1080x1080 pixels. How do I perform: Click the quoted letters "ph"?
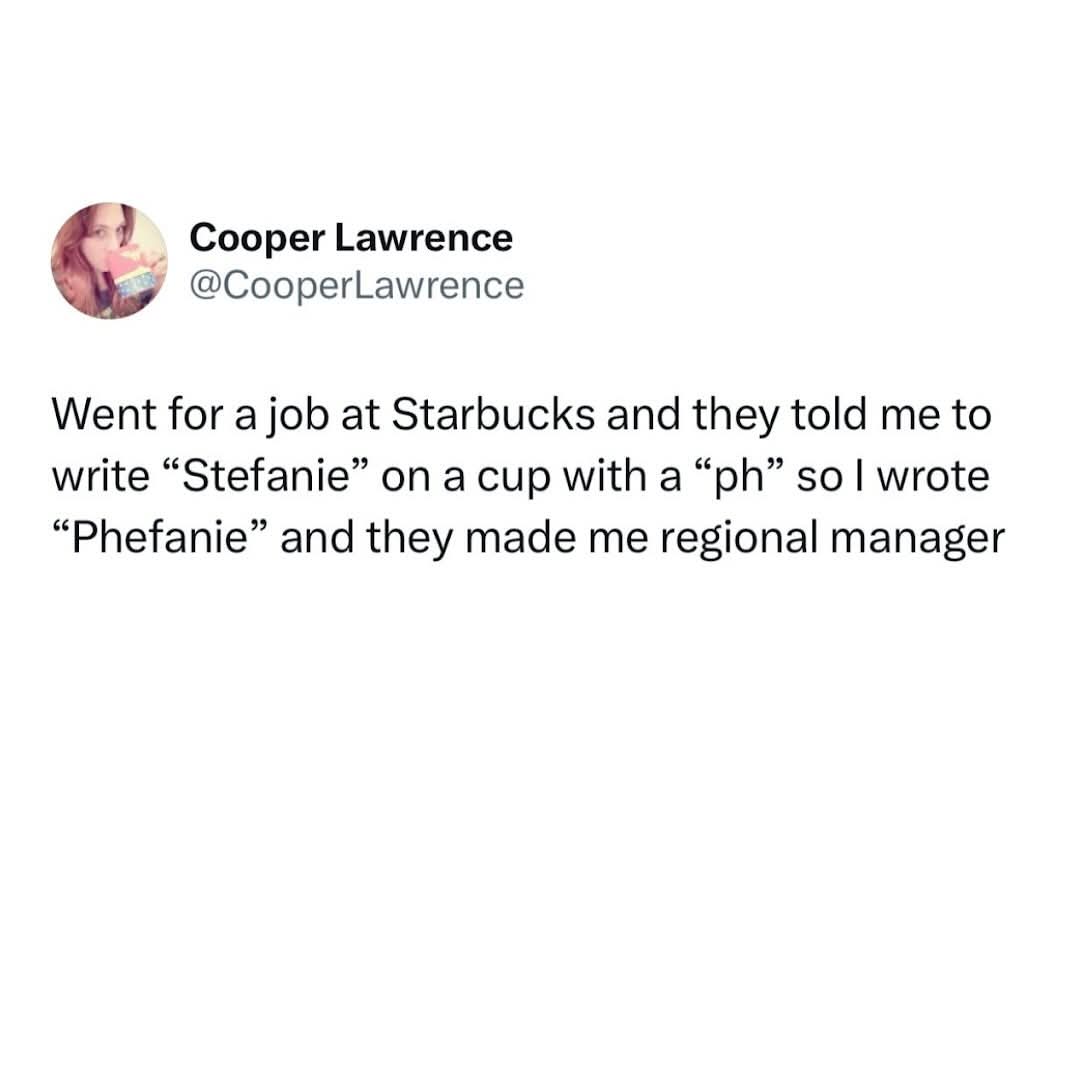[738, 478]
